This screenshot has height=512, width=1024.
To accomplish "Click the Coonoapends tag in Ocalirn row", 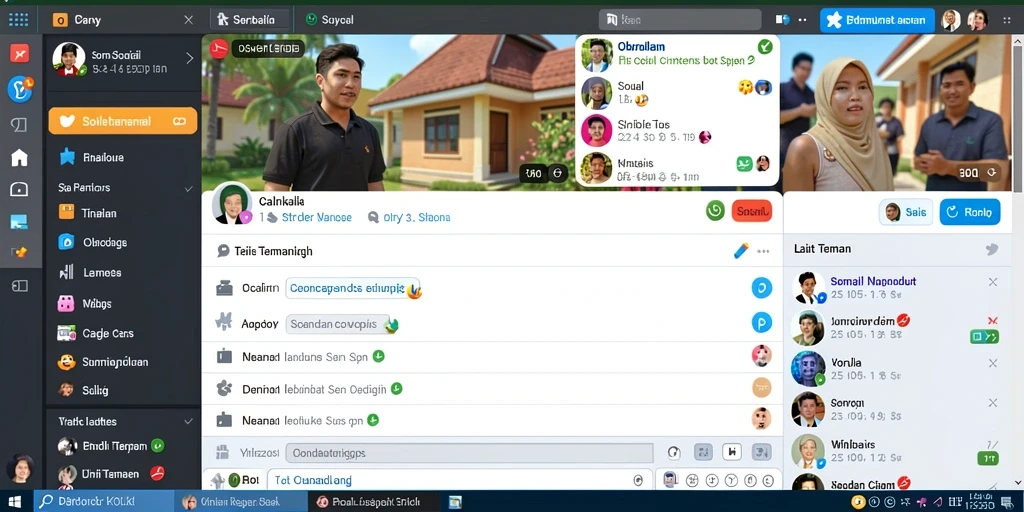I will point(353,288).
